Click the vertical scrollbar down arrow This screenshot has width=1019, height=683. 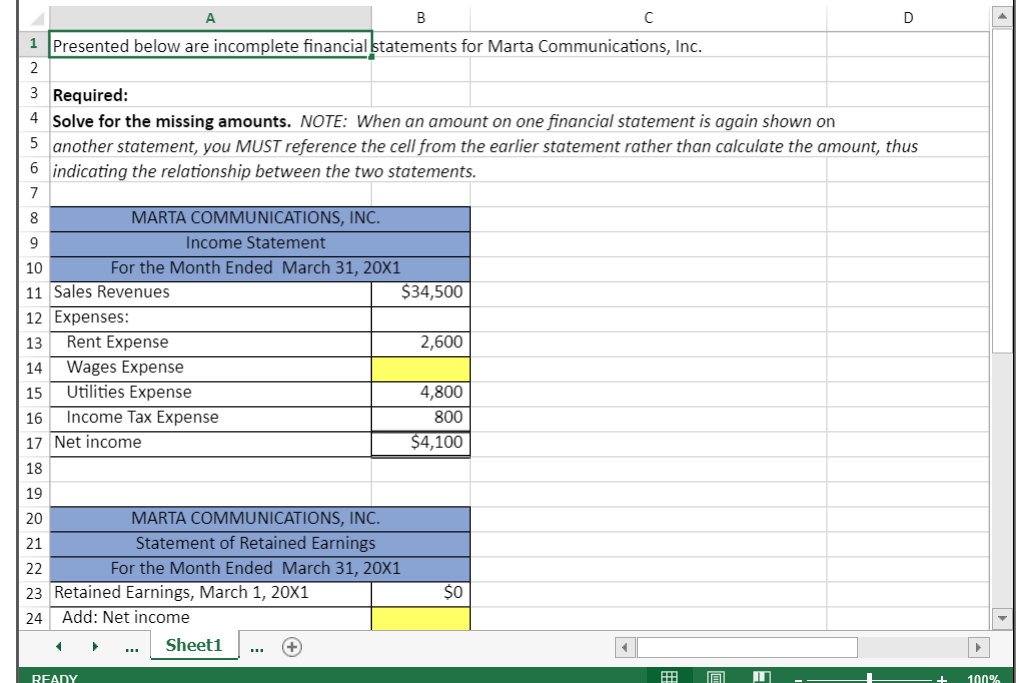tap(1003, 617)
